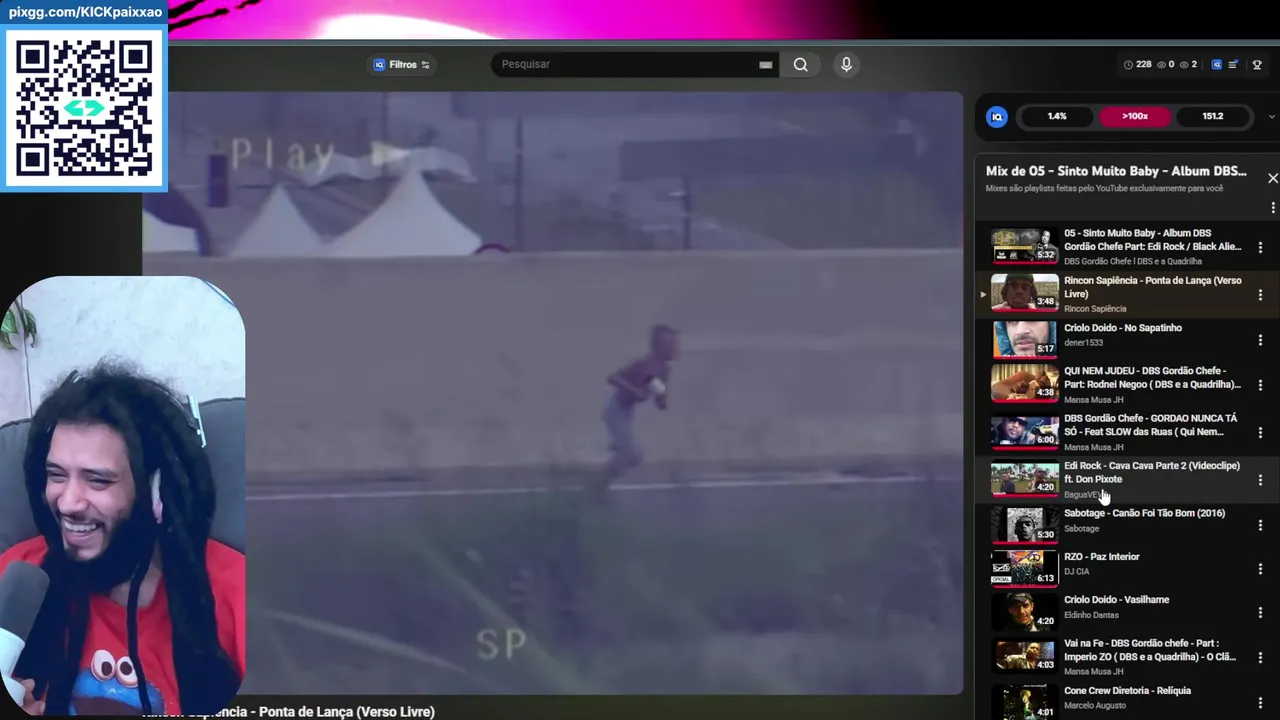1280x720 pixels.
Task: Play 05 - Sinto Muito Baby thumbnail
Action: [1024, 246]
